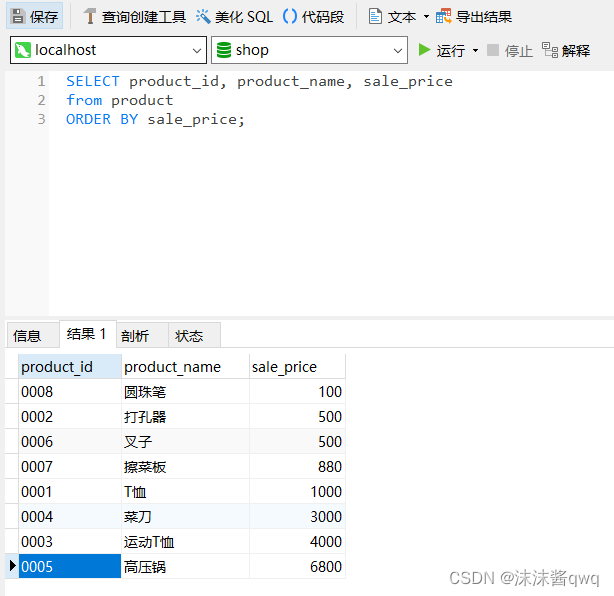614x596 pixels.
Task: Click the Stop (停止) square button
Action: 493,50
